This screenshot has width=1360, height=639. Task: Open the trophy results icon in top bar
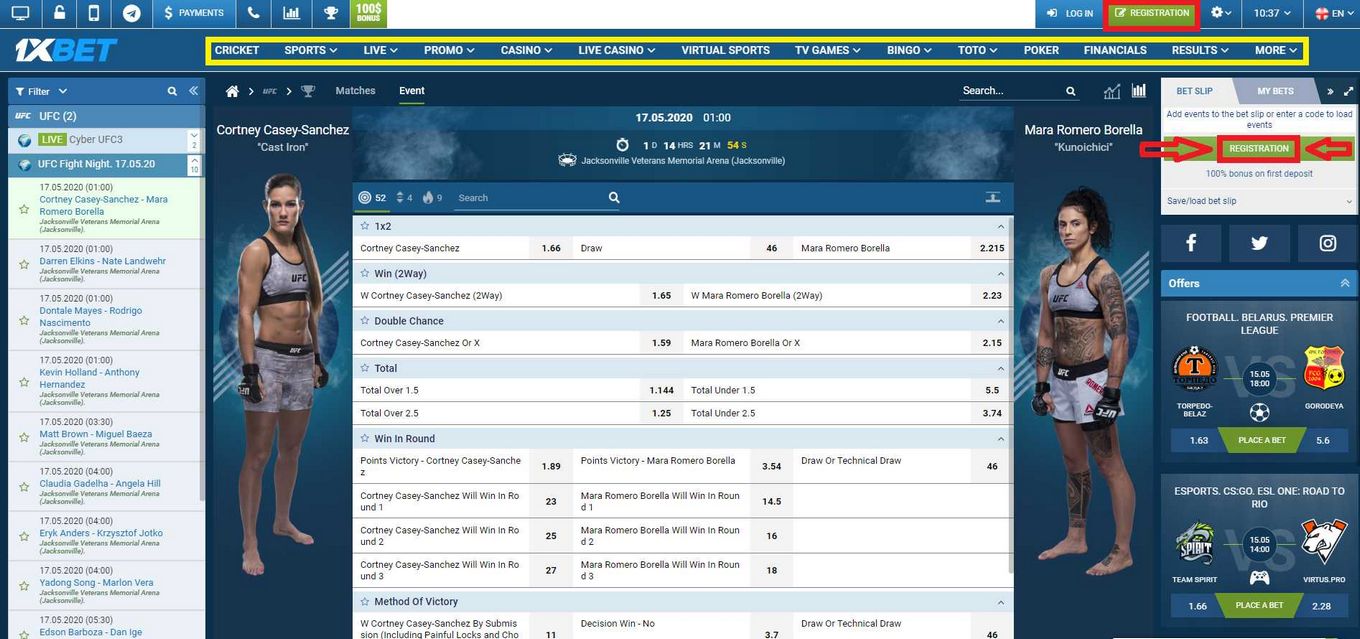330,13
